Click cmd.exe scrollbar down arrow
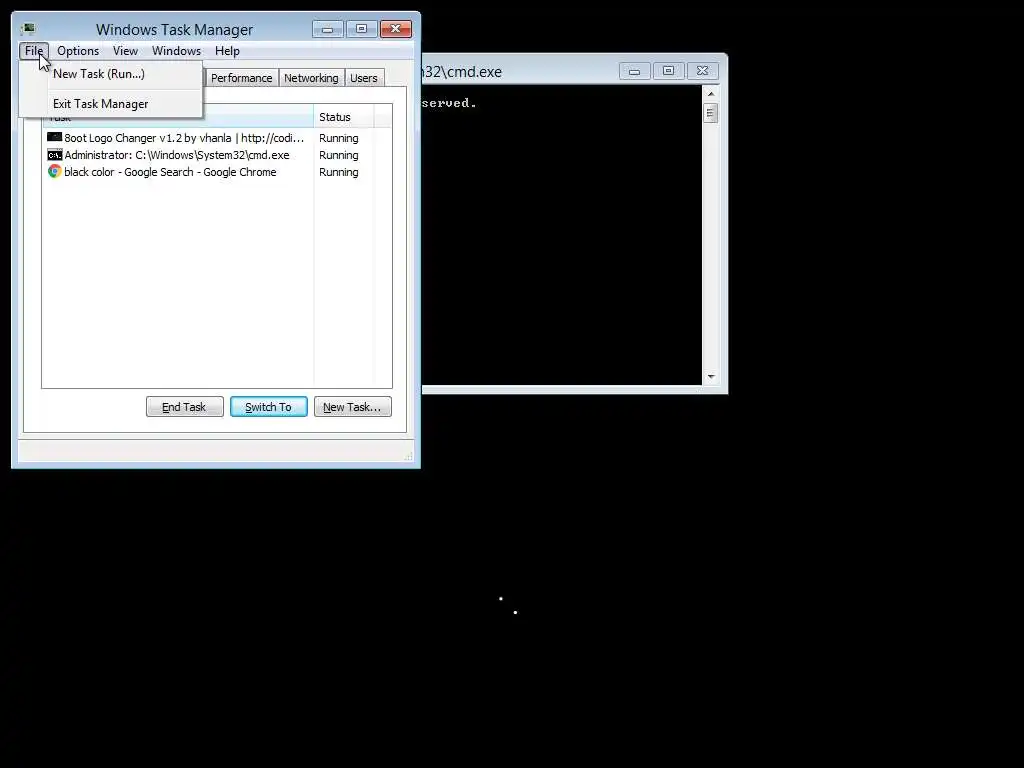The image size is (1024, 768). 711,377
